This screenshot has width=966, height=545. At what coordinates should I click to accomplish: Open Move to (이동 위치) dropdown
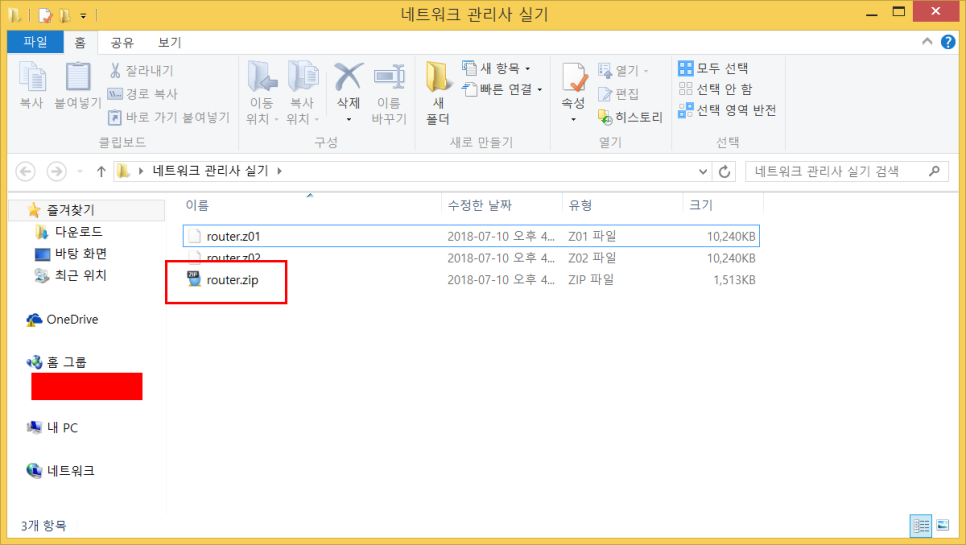point(262,92)
